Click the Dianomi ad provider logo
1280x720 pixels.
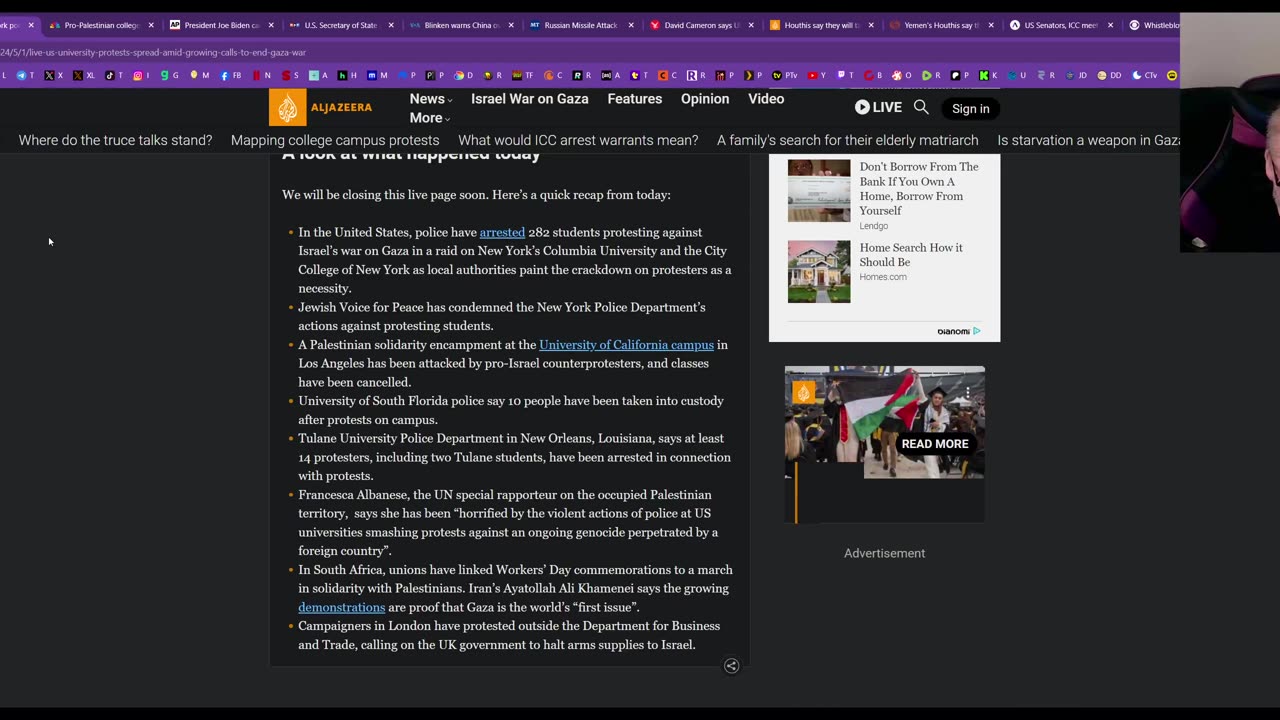point(959,331)
